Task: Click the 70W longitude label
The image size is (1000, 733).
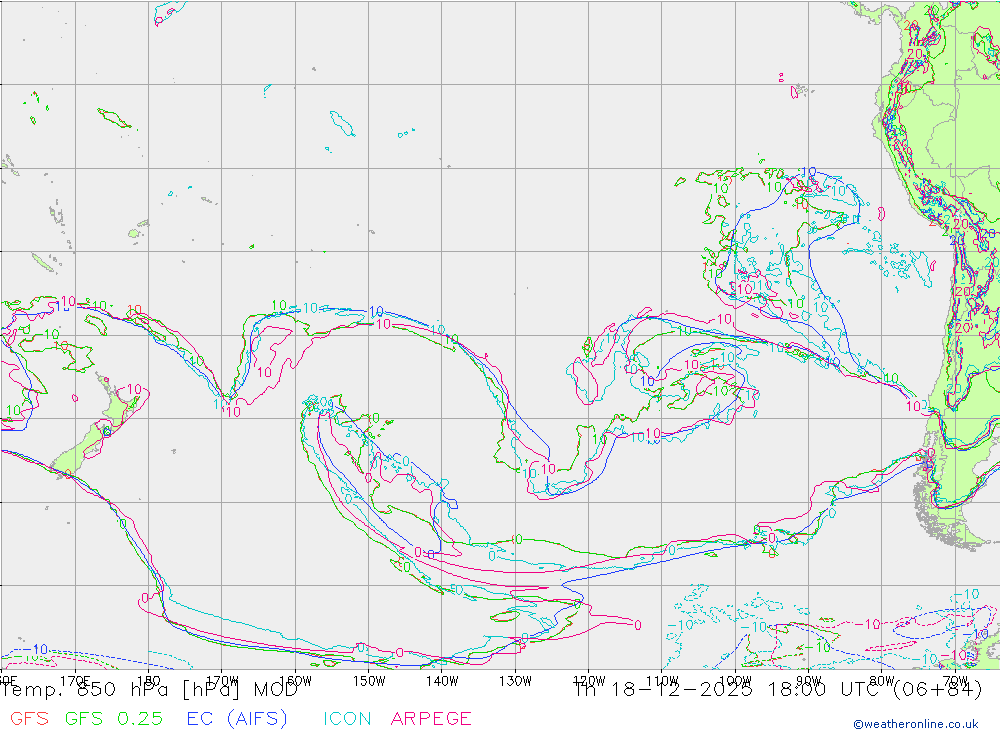Action: [955, 681]
